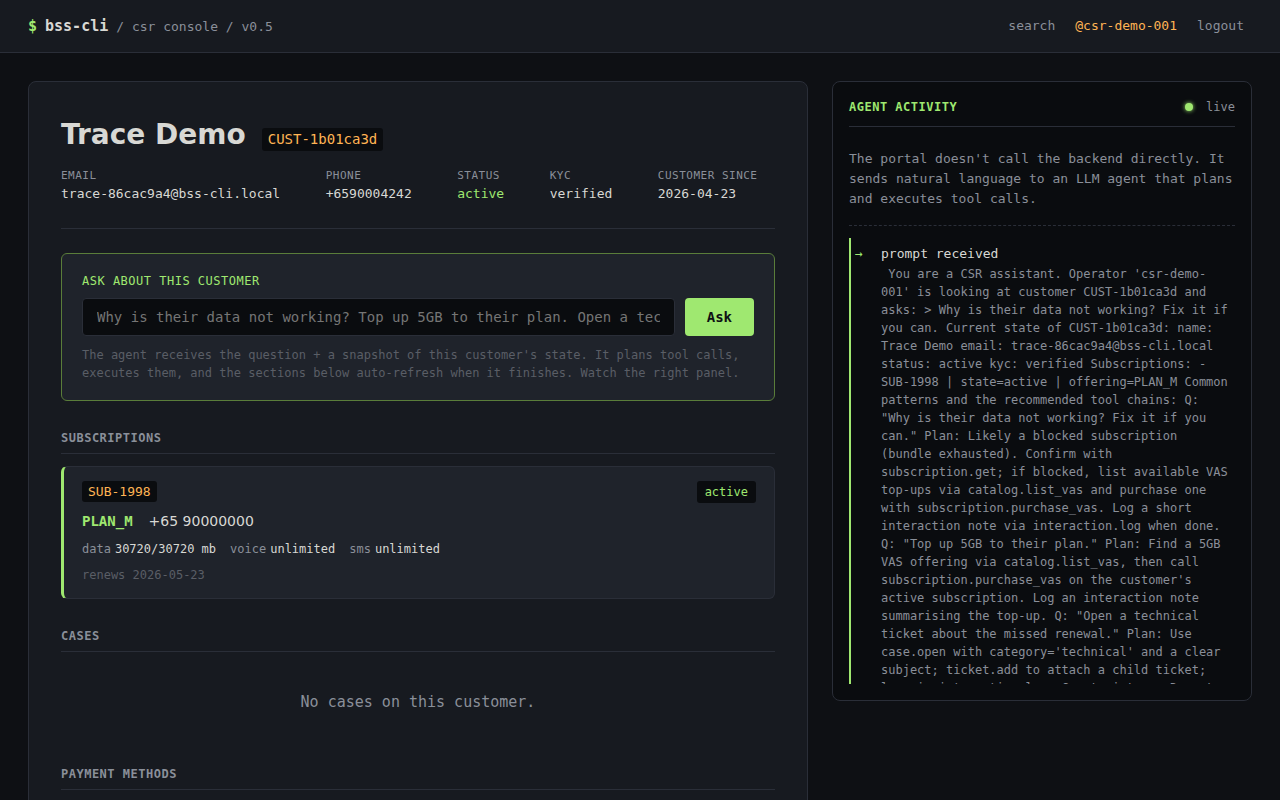Click the arrow beside prompt received
The width and height of the screenshot is (1280, 800).
(x=858, y=254)
